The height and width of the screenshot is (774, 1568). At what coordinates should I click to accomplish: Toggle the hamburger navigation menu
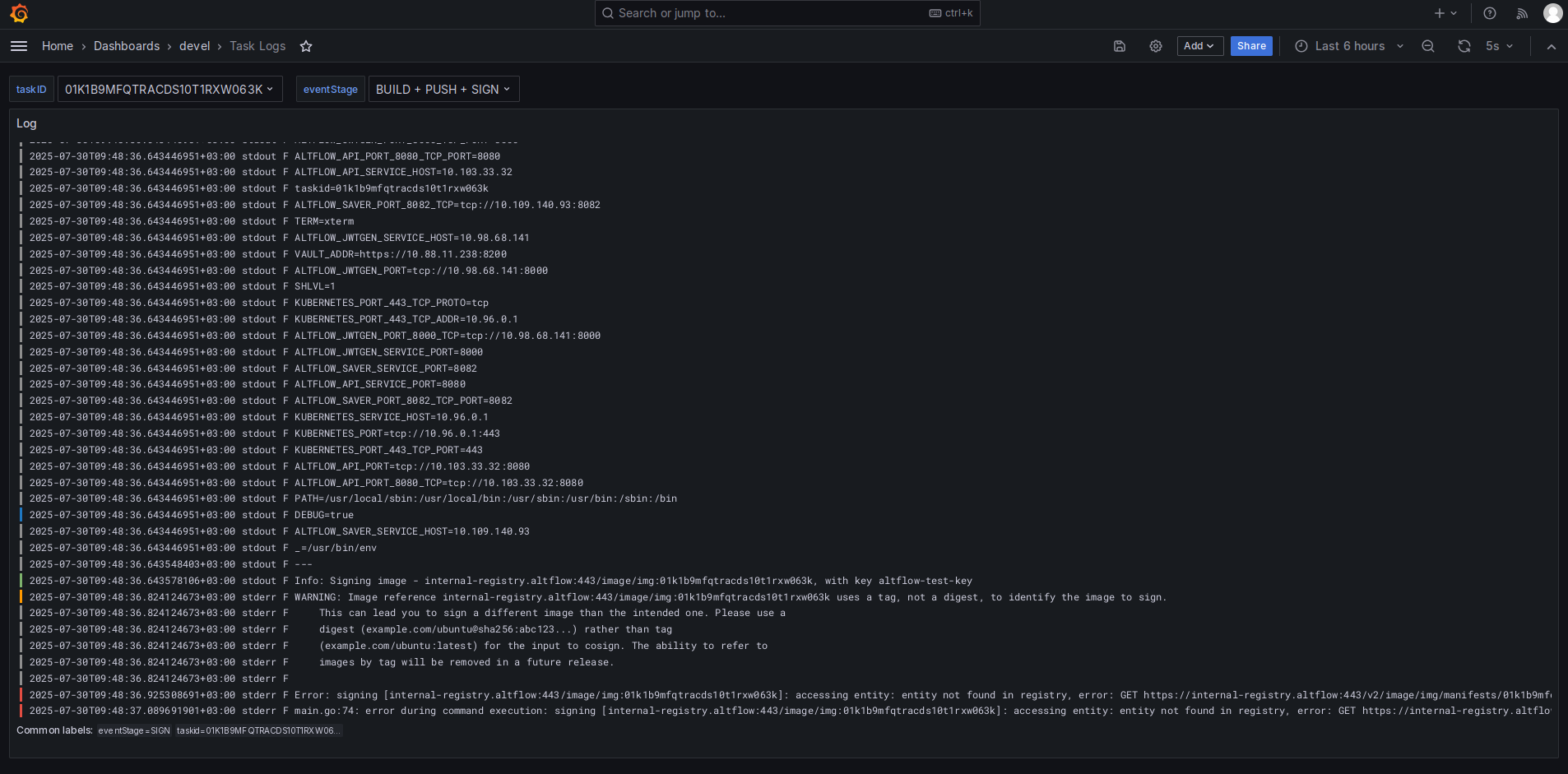tap(19, 46)
